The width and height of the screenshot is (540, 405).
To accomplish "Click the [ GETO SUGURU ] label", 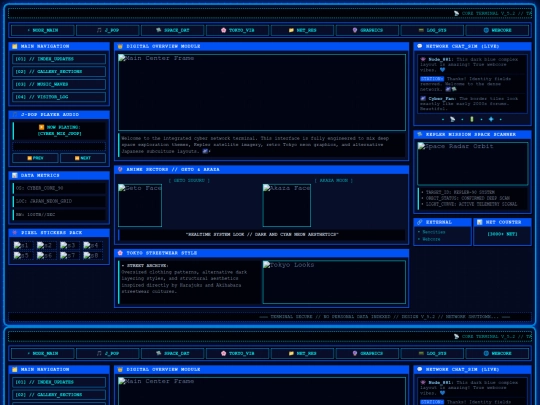I will [189, 180].
